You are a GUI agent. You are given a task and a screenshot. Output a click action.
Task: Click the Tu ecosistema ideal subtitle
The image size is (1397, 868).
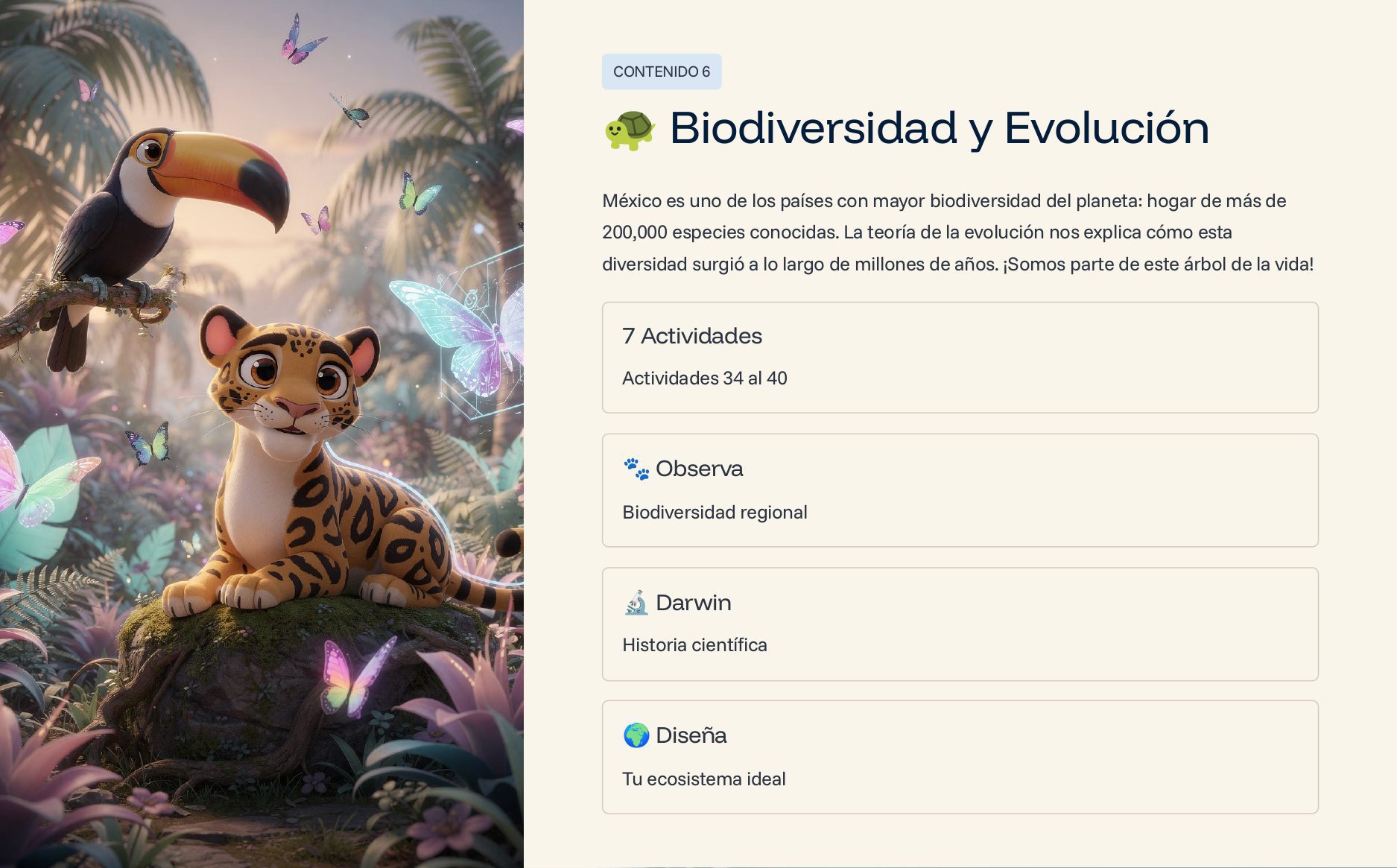(704, 779)
